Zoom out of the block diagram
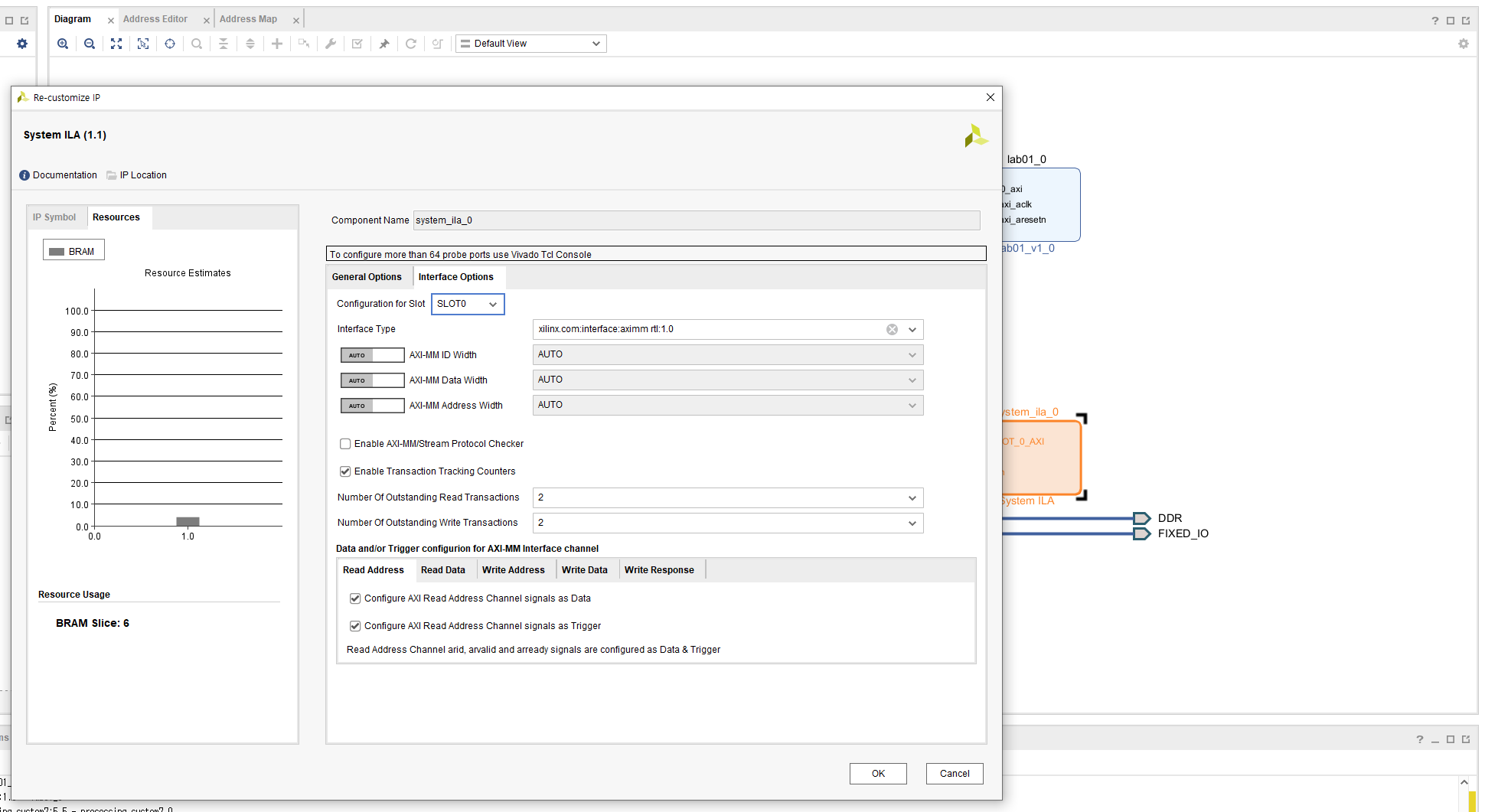 coord(90,44)
